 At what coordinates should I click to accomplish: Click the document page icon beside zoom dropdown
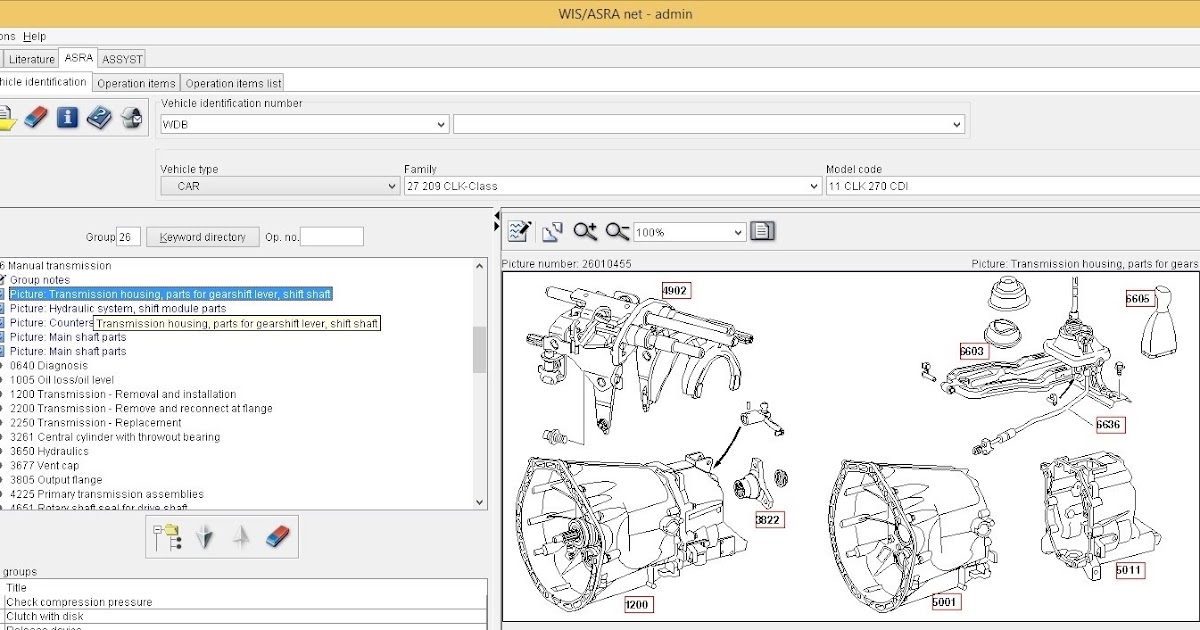point(763,231)
